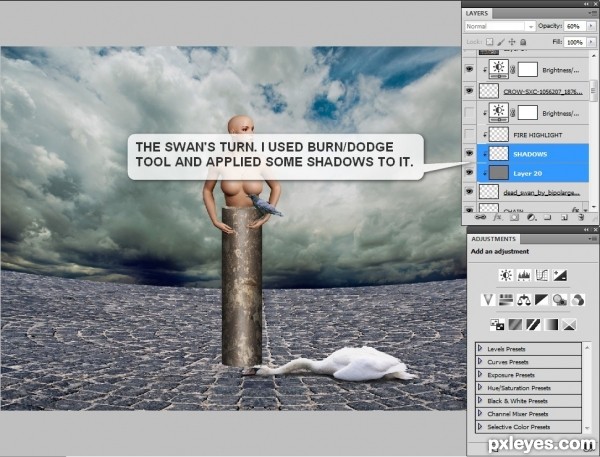Image resolution: width=600 pixels, height=457 pixels.
Task: Add a Brightness/Contrast adjustment from Adjustments panel
Action: (506, 275)
